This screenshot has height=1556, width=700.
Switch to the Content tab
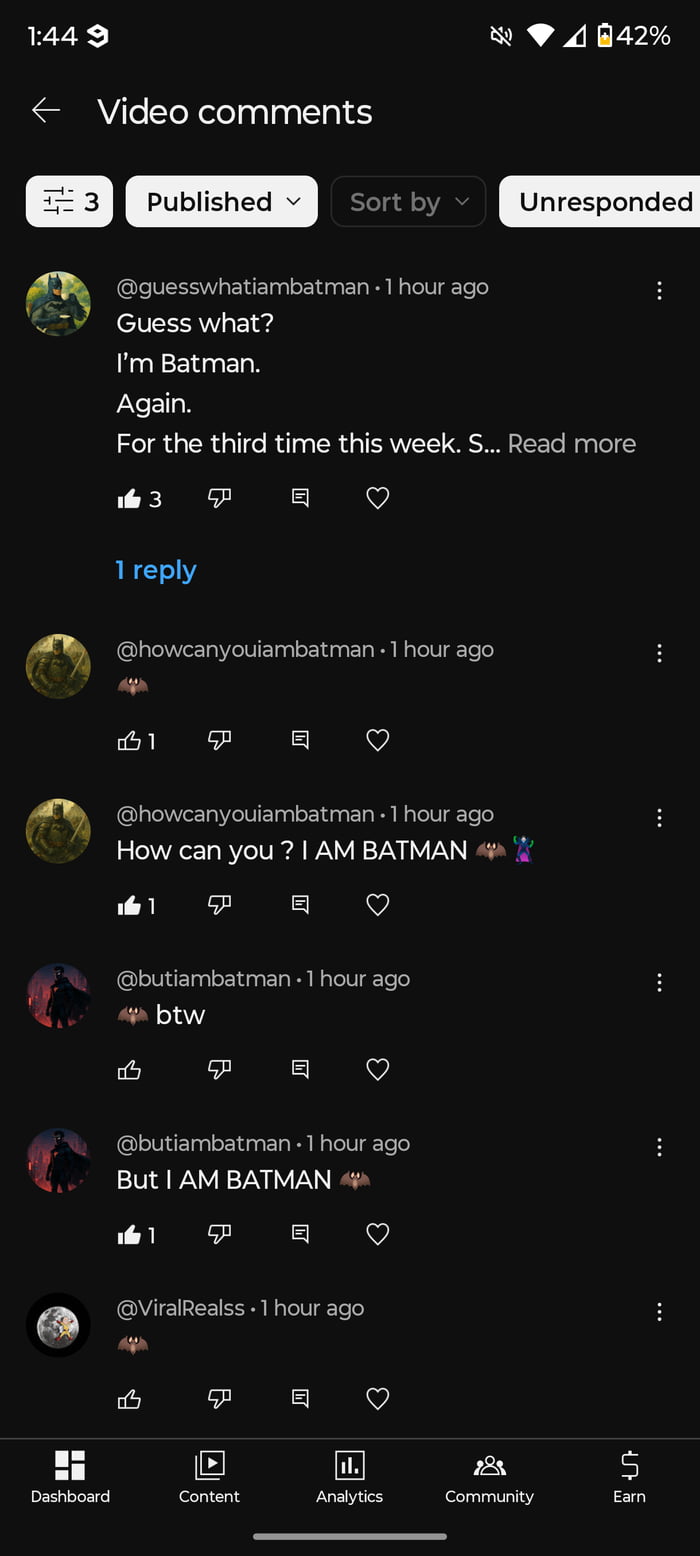pos(209,1478)
